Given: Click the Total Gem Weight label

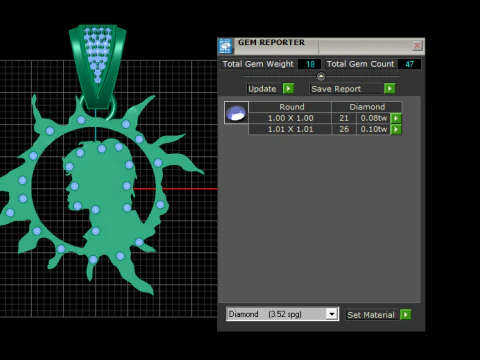Looking at the screenshot, I should pos(258,64).
